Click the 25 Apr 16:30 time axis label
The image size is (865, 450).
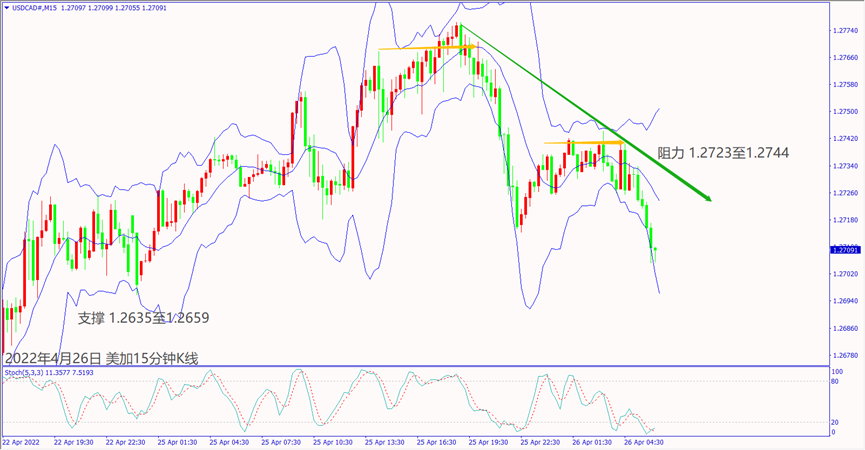[x=439, y=441]
